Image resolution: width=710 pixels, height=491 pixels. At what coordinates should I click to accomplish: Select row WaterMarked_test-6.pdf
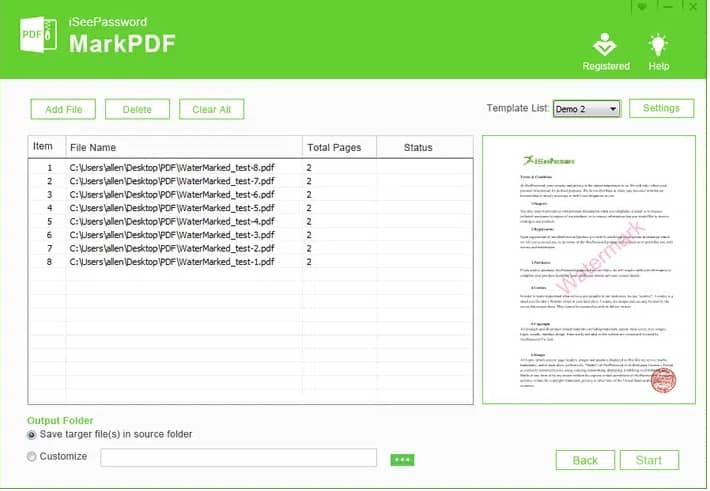[250, 195]
